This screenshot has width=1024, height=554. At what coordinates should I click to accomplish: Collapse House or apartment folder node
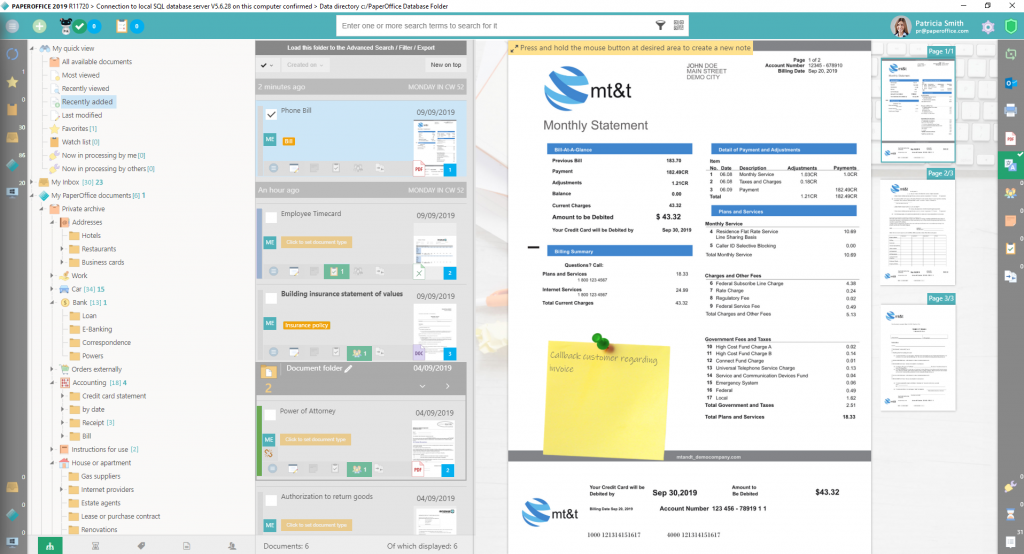(52, 463)
